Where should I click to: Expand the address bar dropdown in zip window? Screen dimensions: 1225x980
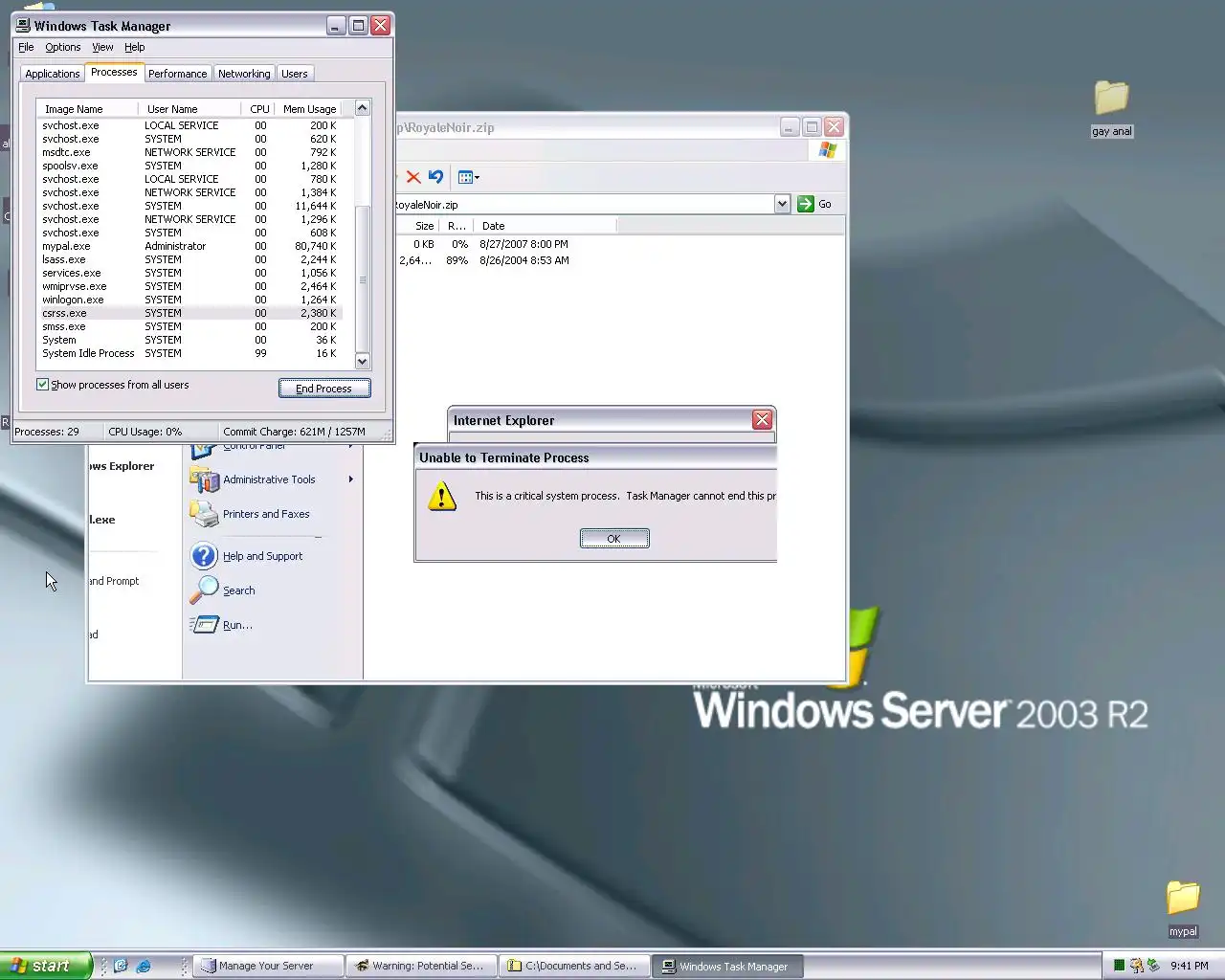[782, 204]
